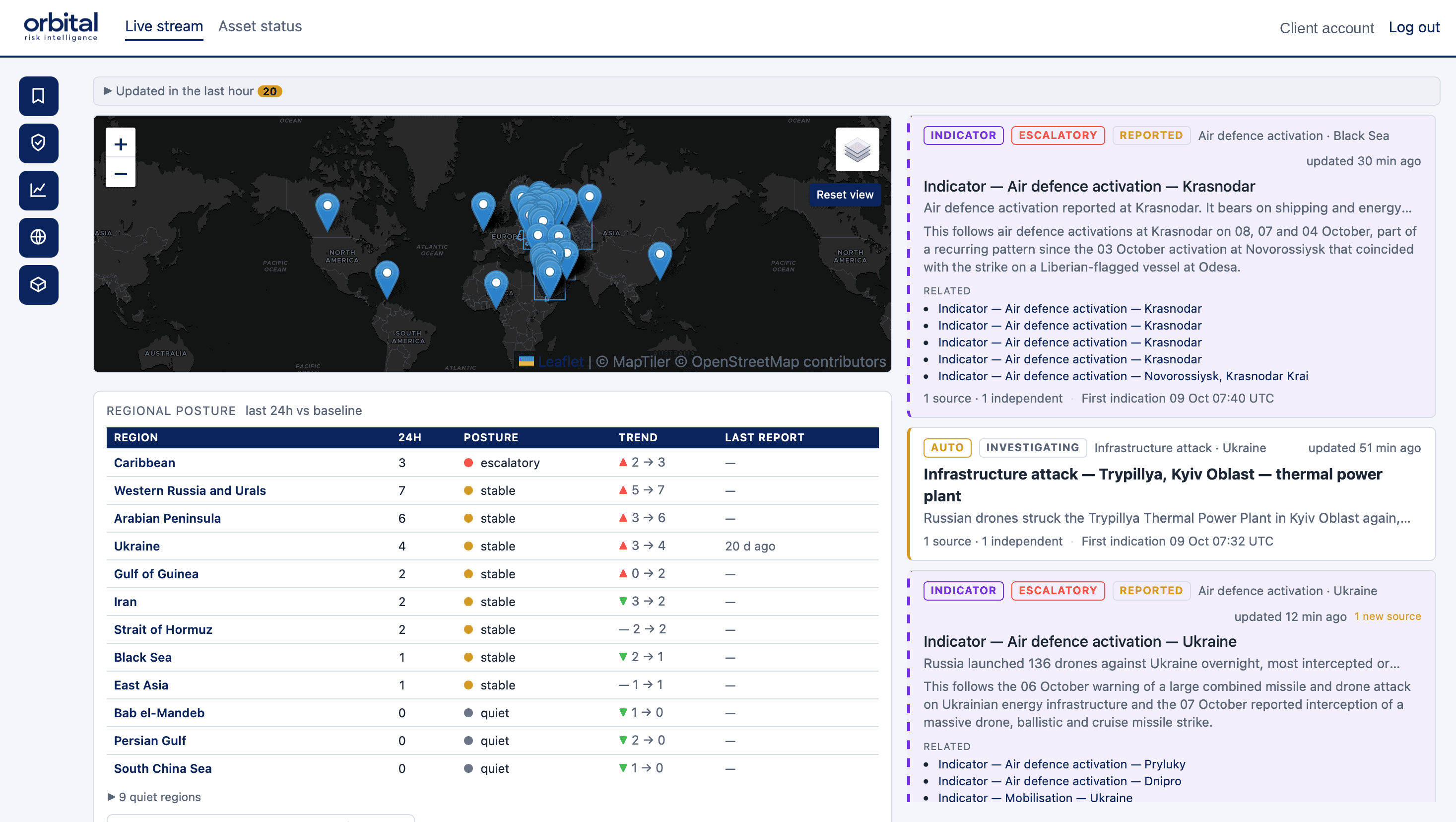1456x822 pixels.
Task: Open related Novorossiysk, Krasnodar Krai indicator
Action: pyautogui.click(x=1123, y=376)
